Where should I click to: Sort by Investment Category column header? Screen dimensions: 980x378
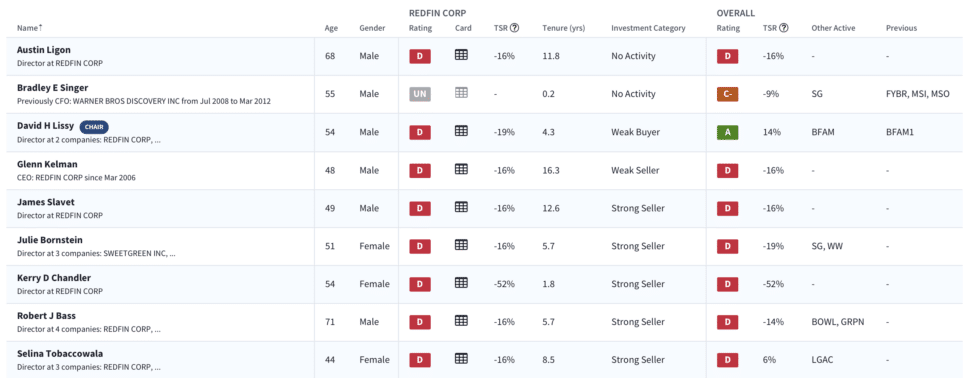coord(648,28)
